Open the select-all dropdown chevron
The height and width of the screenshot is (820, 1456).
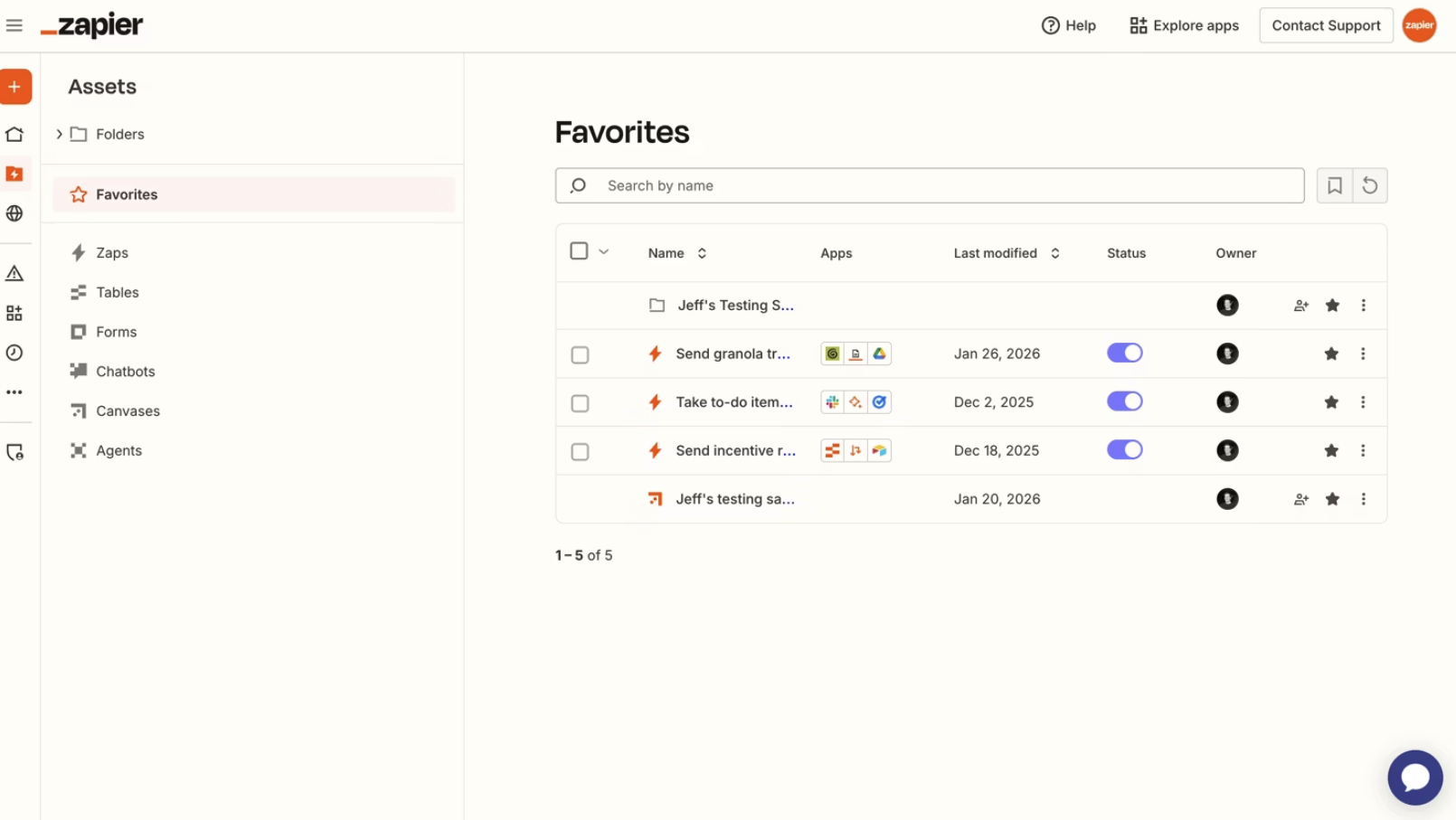(604, 251)
